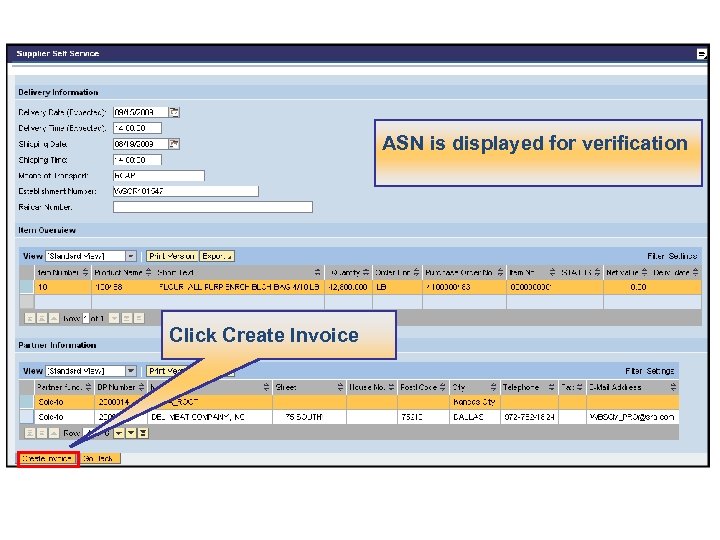Sort partners by Telephone arrows
Viewport: 720px width, 540px height.
click(551, 387)
